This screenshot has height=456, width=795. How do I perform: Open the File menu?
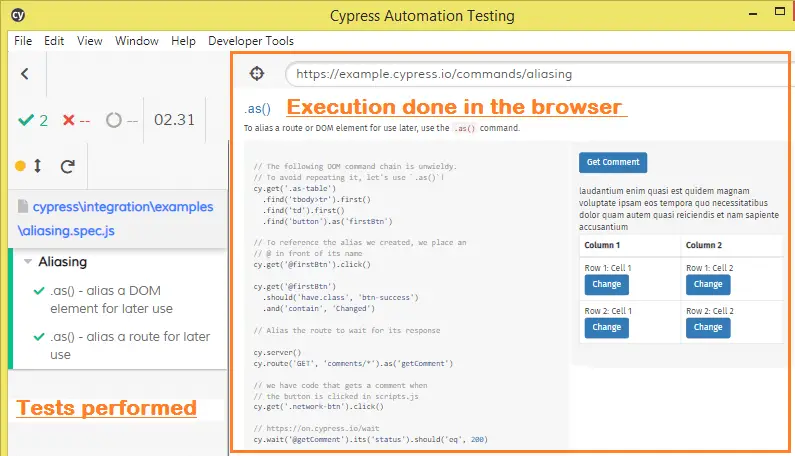click(23, 41)
